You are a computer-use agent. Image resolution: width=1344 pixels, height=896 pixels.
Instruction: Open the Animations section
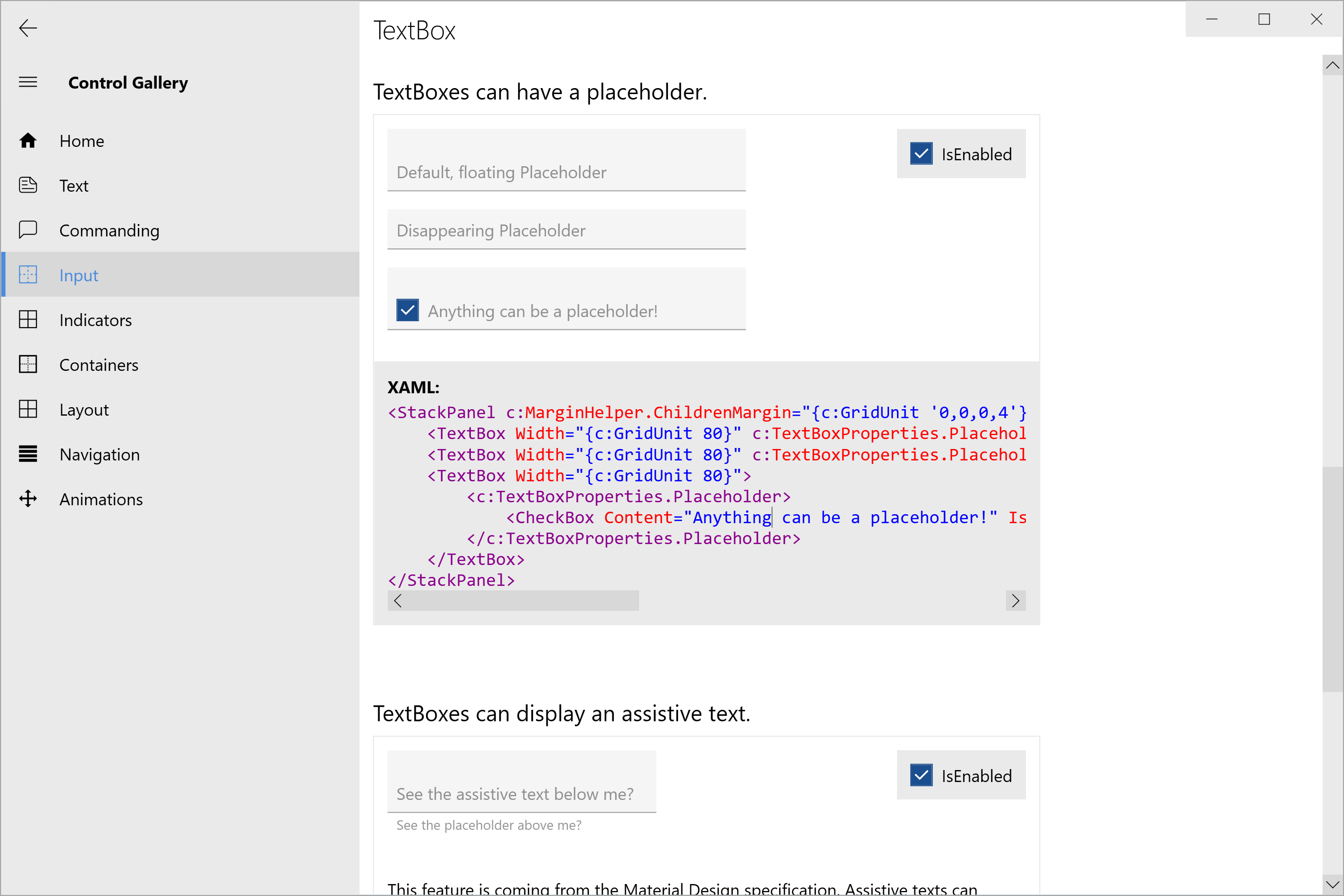point(100,498)
